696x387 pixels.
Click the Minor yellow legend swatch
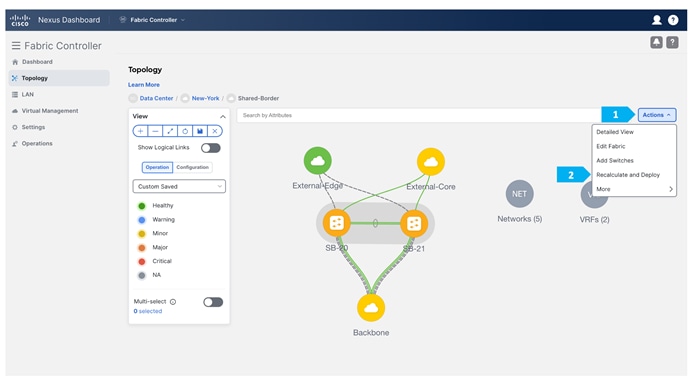click(x=142, y=233)
